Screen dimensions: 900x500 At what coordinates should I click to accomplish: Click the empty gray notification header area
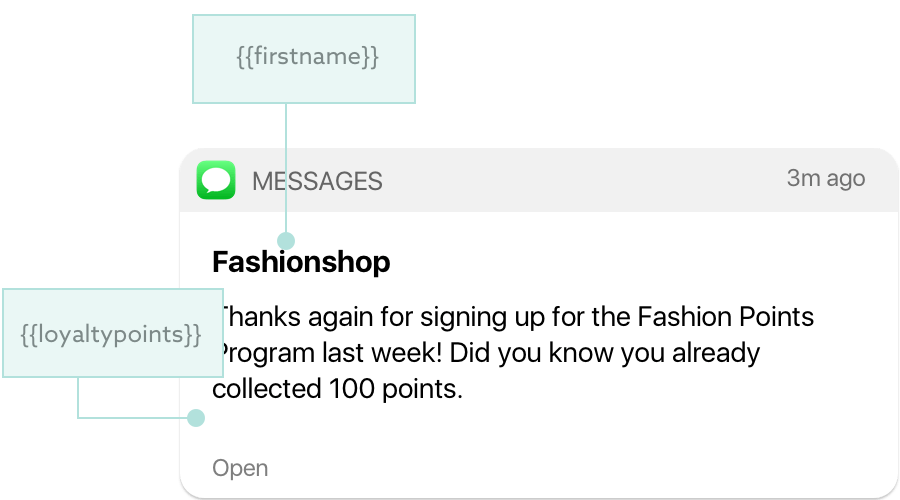pyautogui.click(x=580, y=181)
